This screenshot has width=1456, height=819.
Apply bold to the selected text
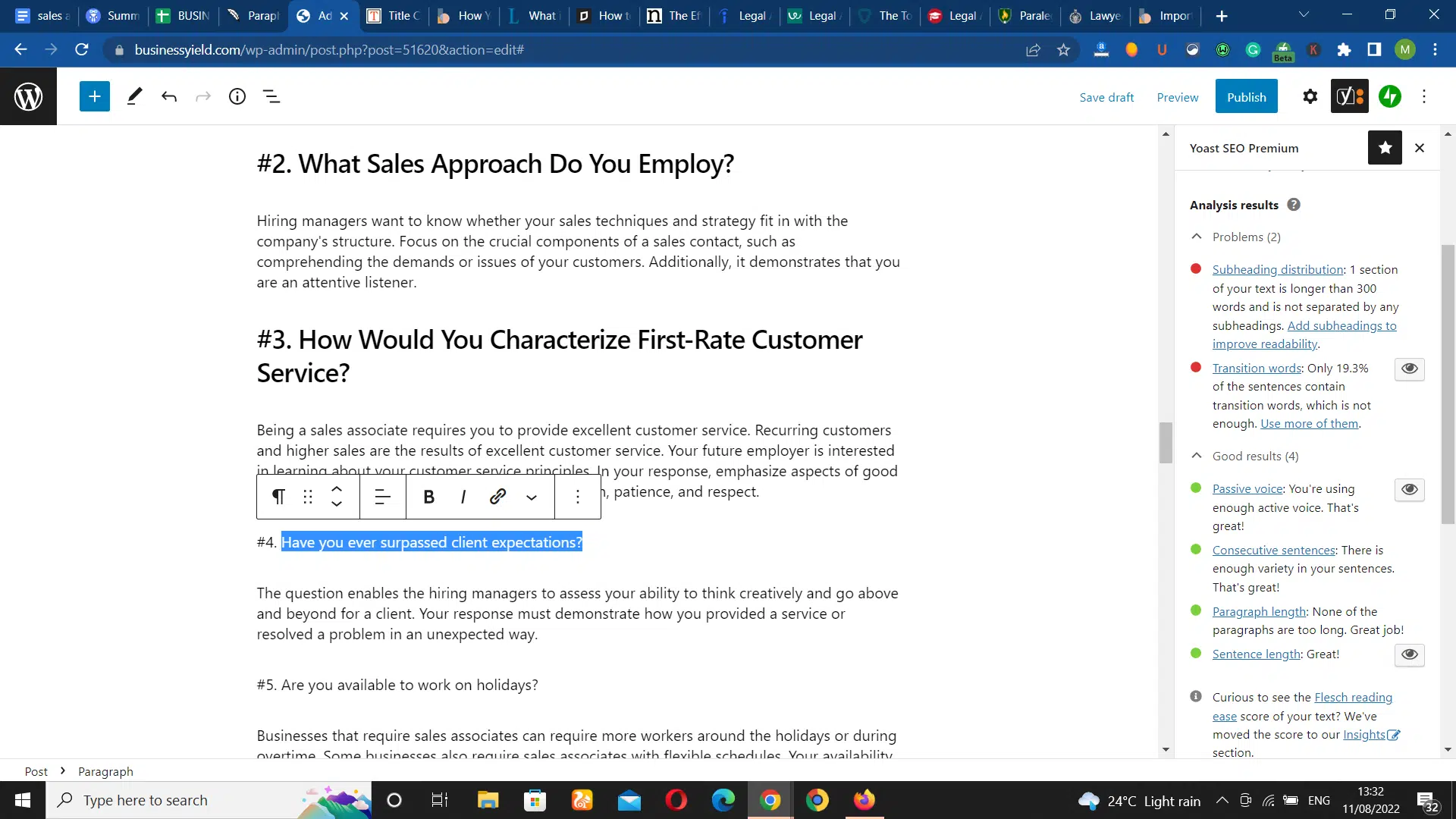[428, 497]
